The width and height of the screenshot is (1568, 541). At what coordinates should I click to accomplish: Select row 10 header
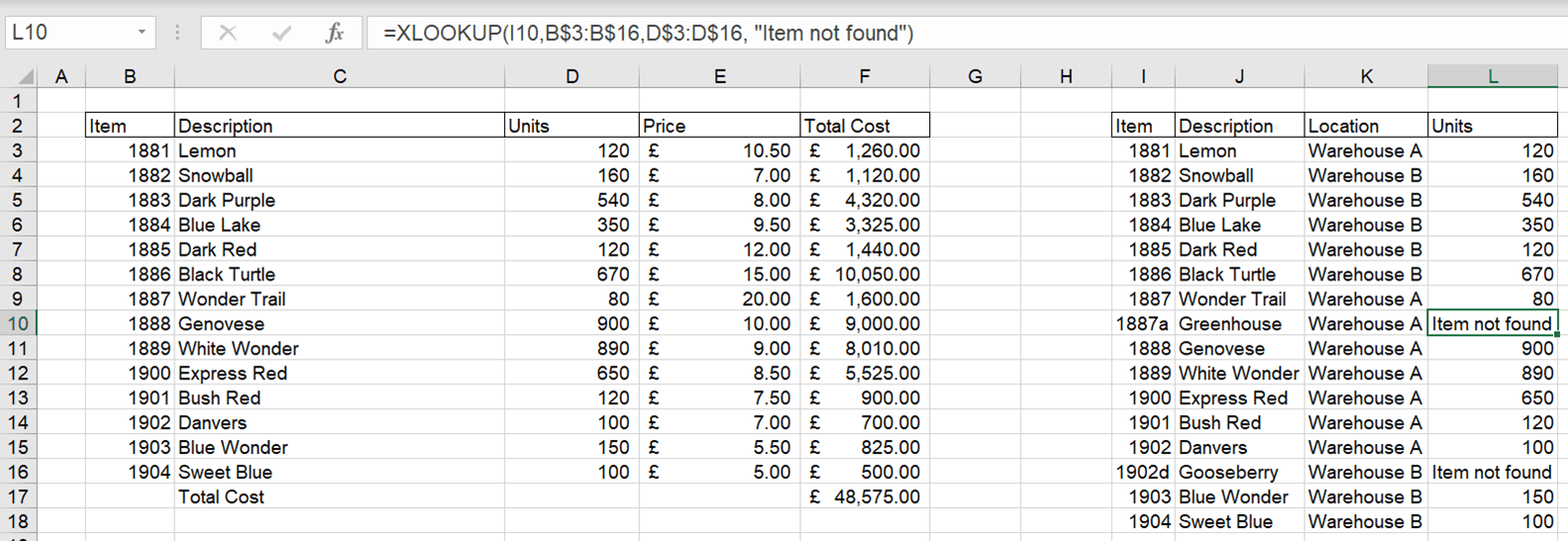click(x=18, y=324)
